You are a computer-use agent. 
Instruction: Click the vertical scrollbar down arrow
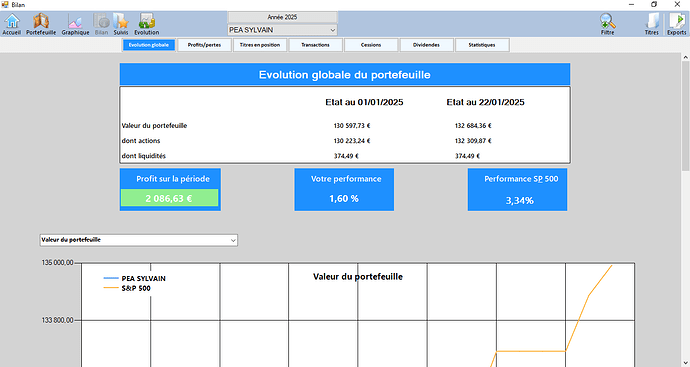click(x=686, y=363)
